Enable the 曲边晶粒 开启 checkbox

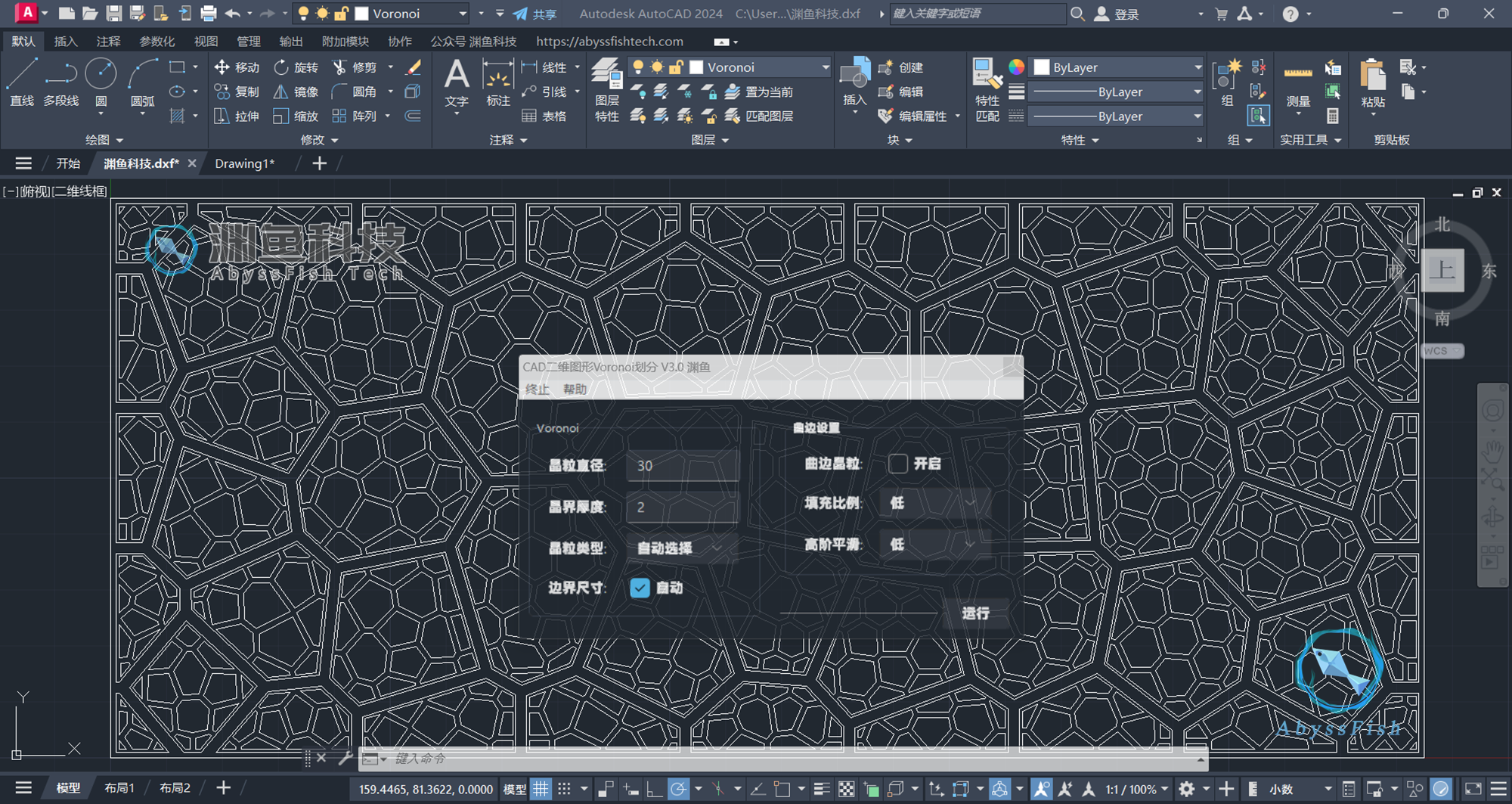[x=897, y=464]
